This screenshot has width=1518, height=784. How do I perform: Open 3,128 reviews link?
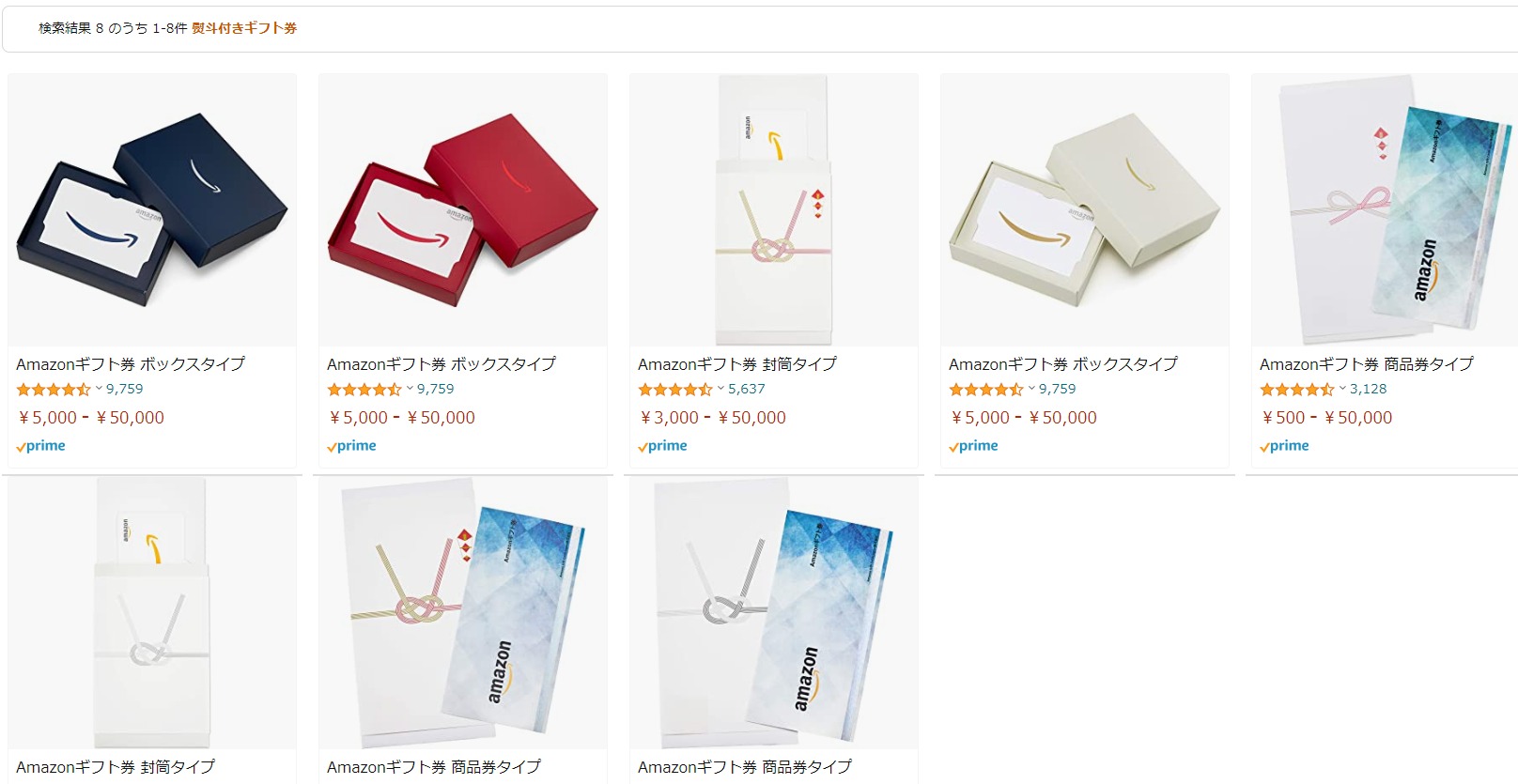pyautogui.click(x=1369, y=389)
